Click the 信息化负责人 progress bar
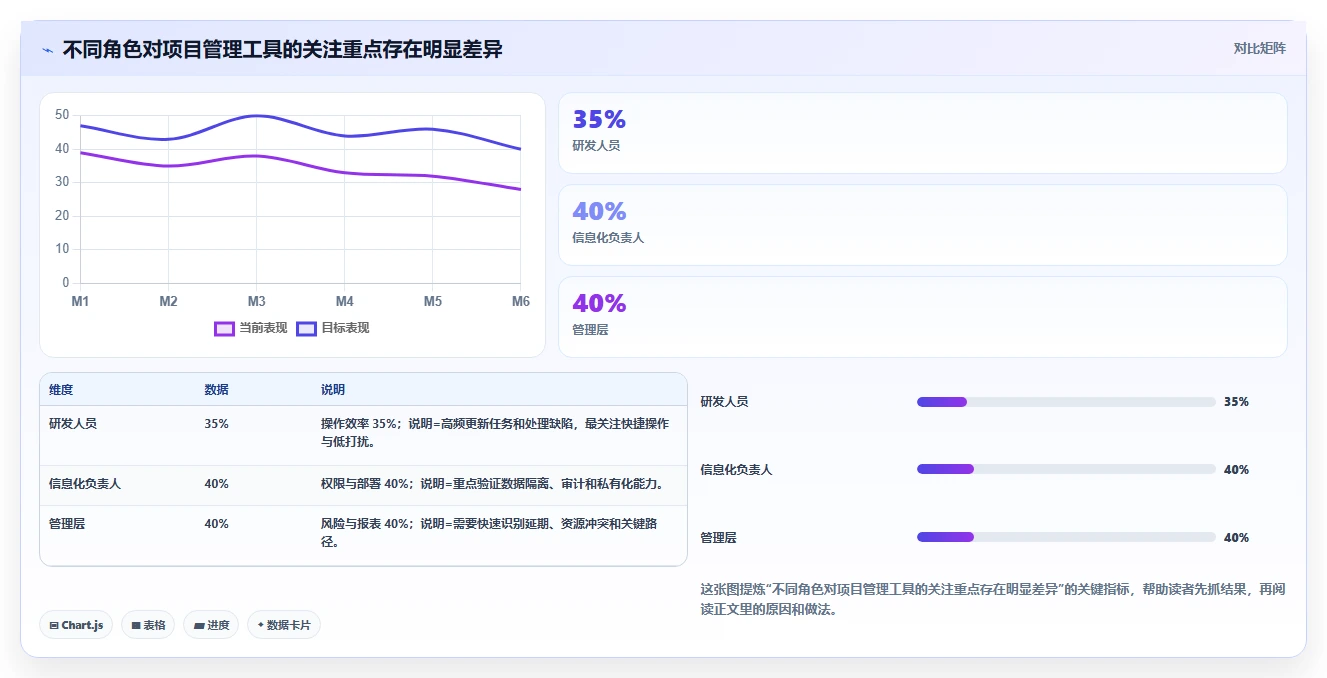Viewport: 1327px width, 678px height. point(1066,469)
